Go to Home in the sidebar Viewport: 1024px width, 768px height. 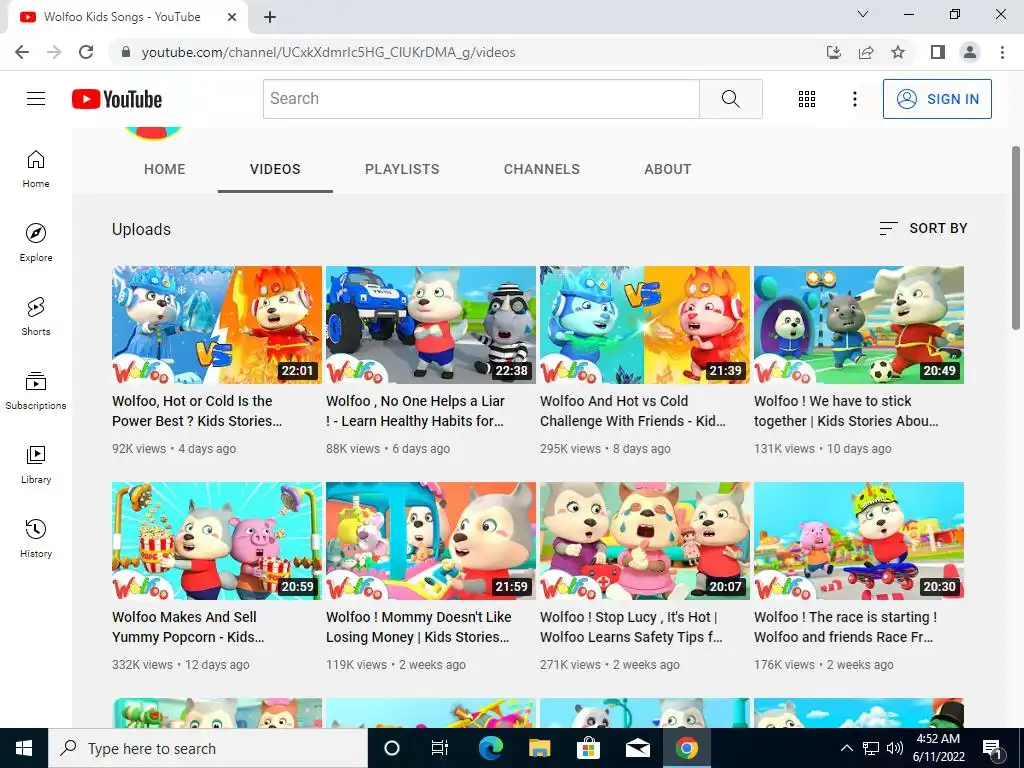coord(36,169)
